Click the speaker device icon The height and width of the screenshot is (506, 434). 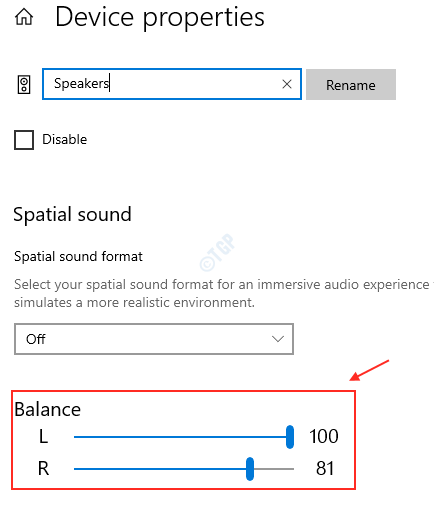[24, 84]
